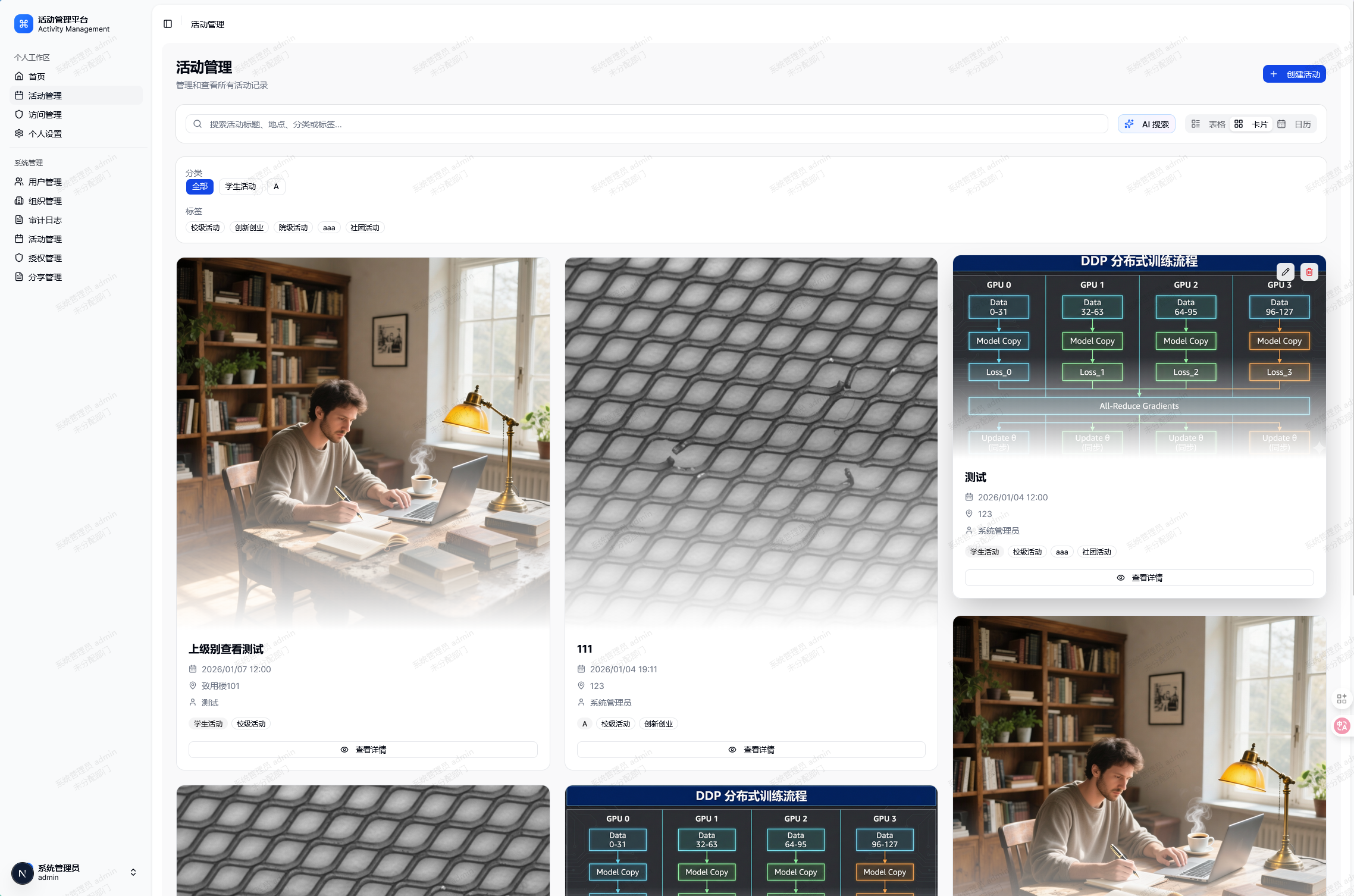
Task: Click the 创建活动 button
Action: point(1294,74)
